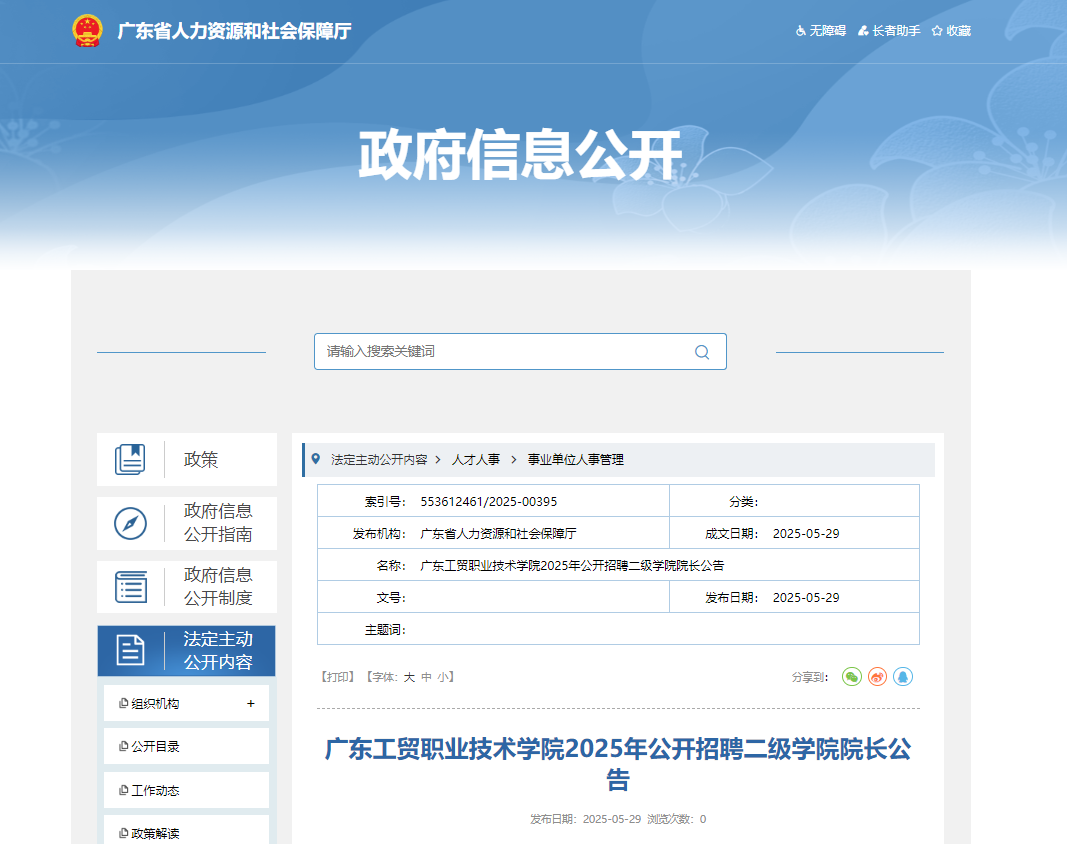This screenshot has height=844, width=1067.
Task: Set font size to 中
Action: pyautogui.click(x=427, y=677)
